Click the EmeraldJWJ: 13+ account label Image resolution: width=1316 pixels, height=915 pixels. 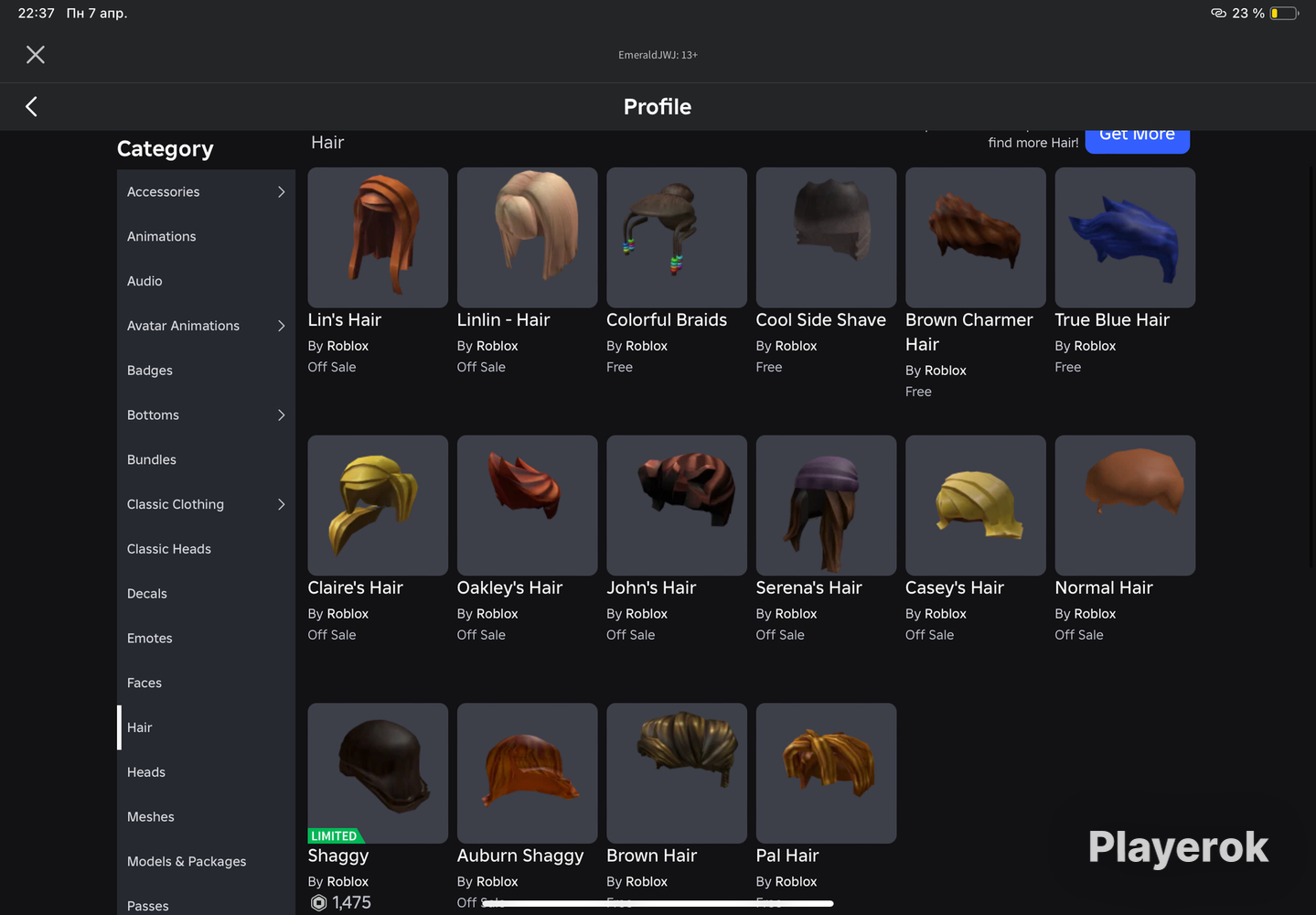pos(658,55)
